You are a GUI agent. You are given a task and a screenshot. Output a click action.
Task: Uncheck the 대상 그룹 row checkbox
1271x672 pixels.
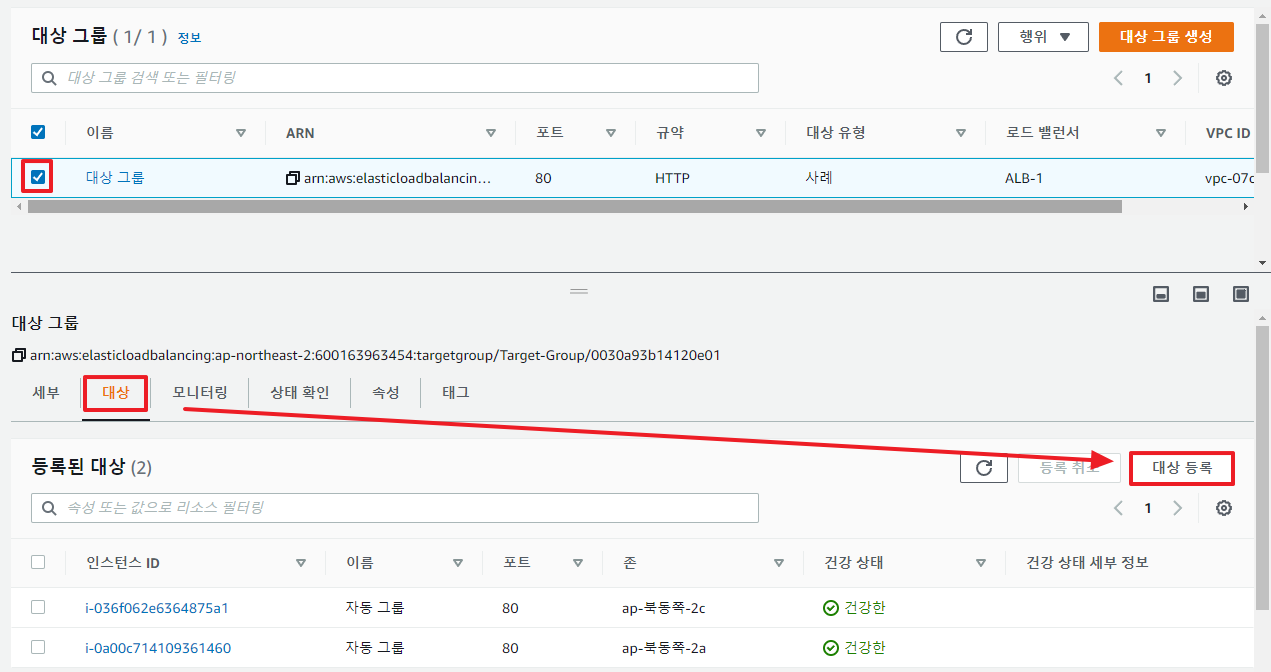(x=38, y=178)
